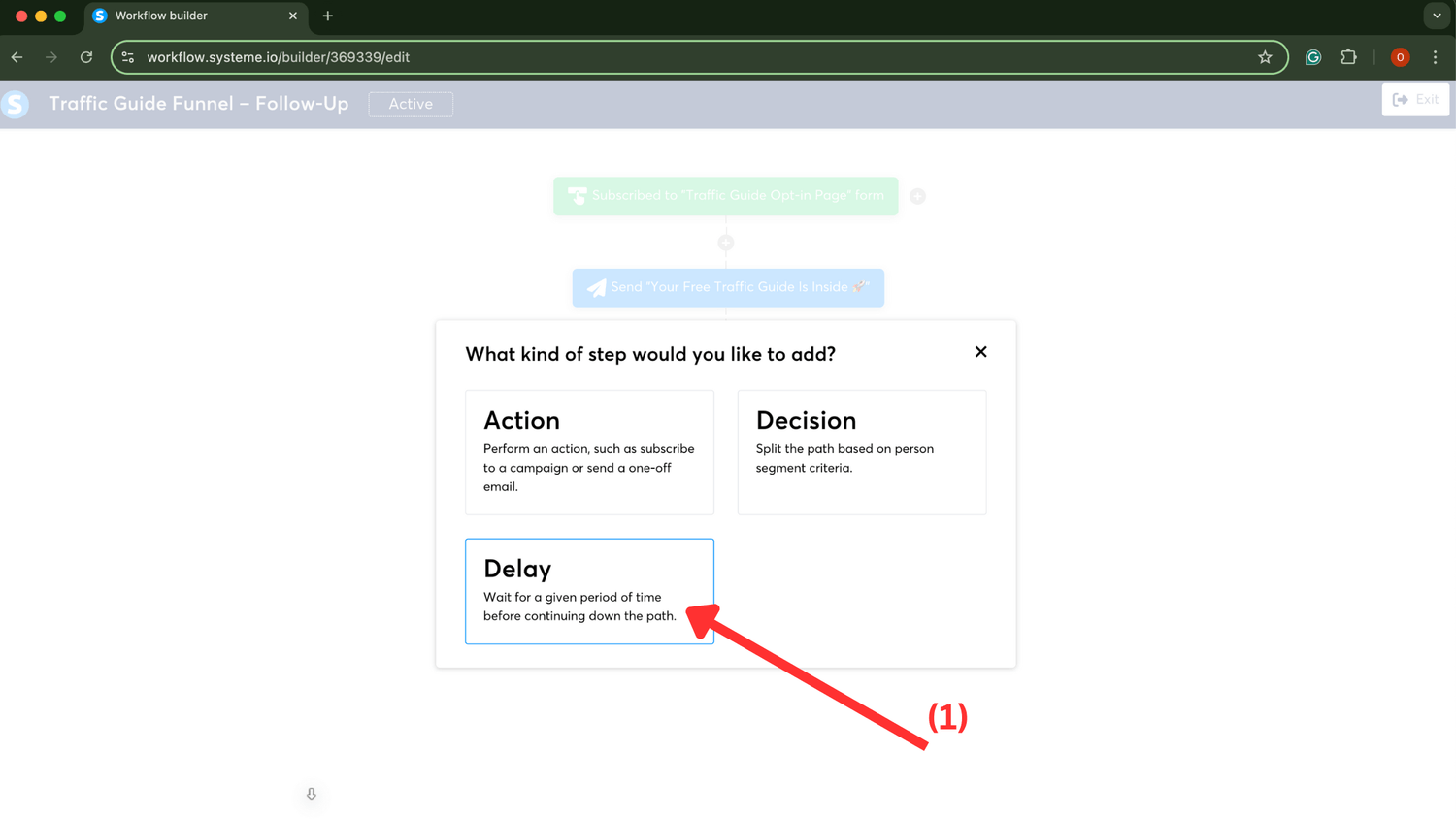Select the Workflow builder tab

[x=196, y=16]
